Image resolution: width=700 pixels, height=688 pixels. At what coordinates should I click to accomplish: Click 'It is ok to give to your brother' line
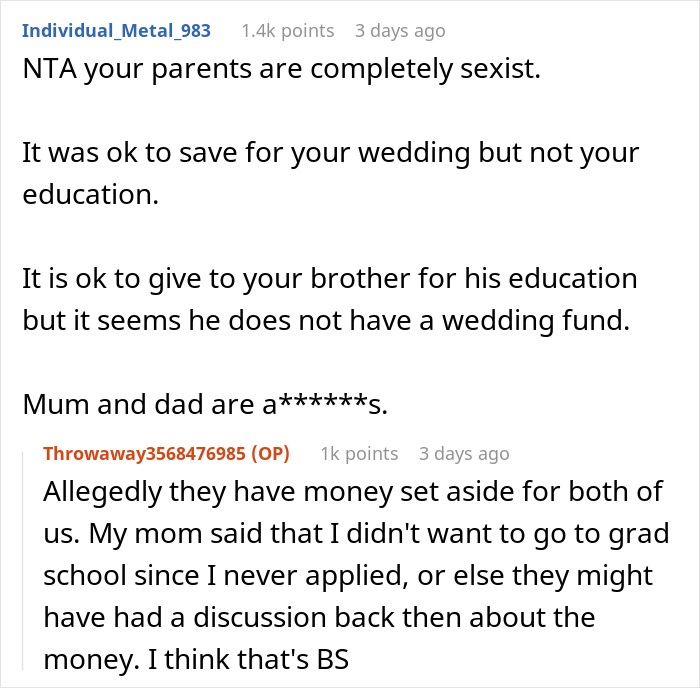click(330, 278)
